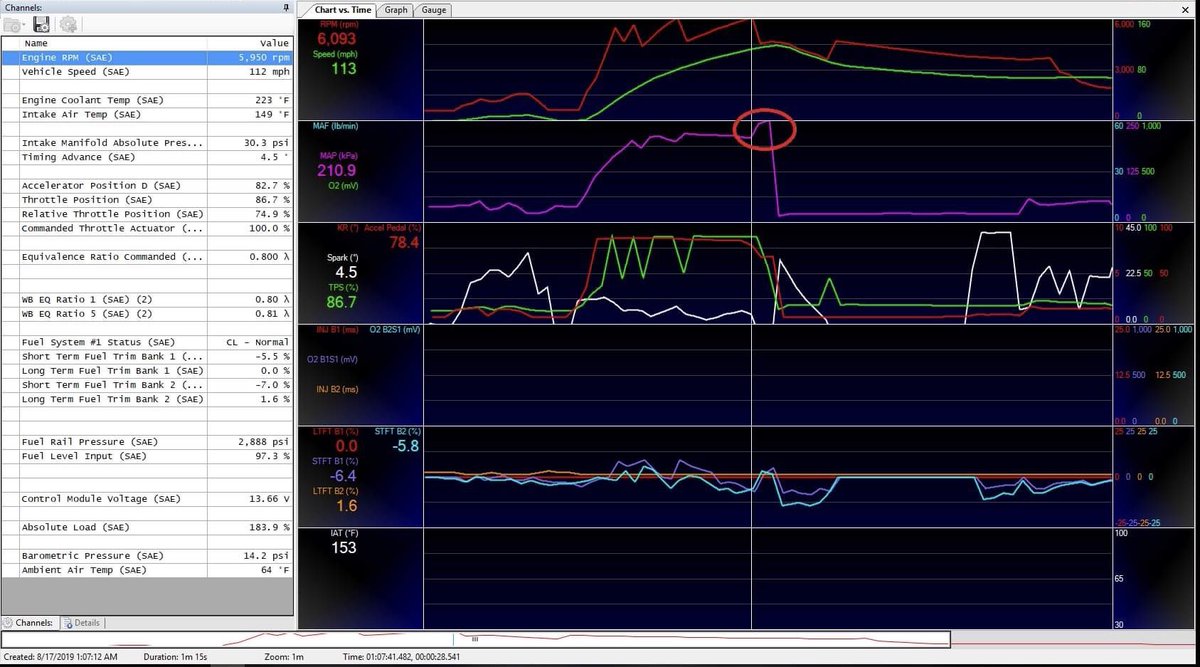The height and width of the screenshot is (667, 1200).
Task: Click the O2 B2S1 (mV) chart label
Action: [393, 329]
